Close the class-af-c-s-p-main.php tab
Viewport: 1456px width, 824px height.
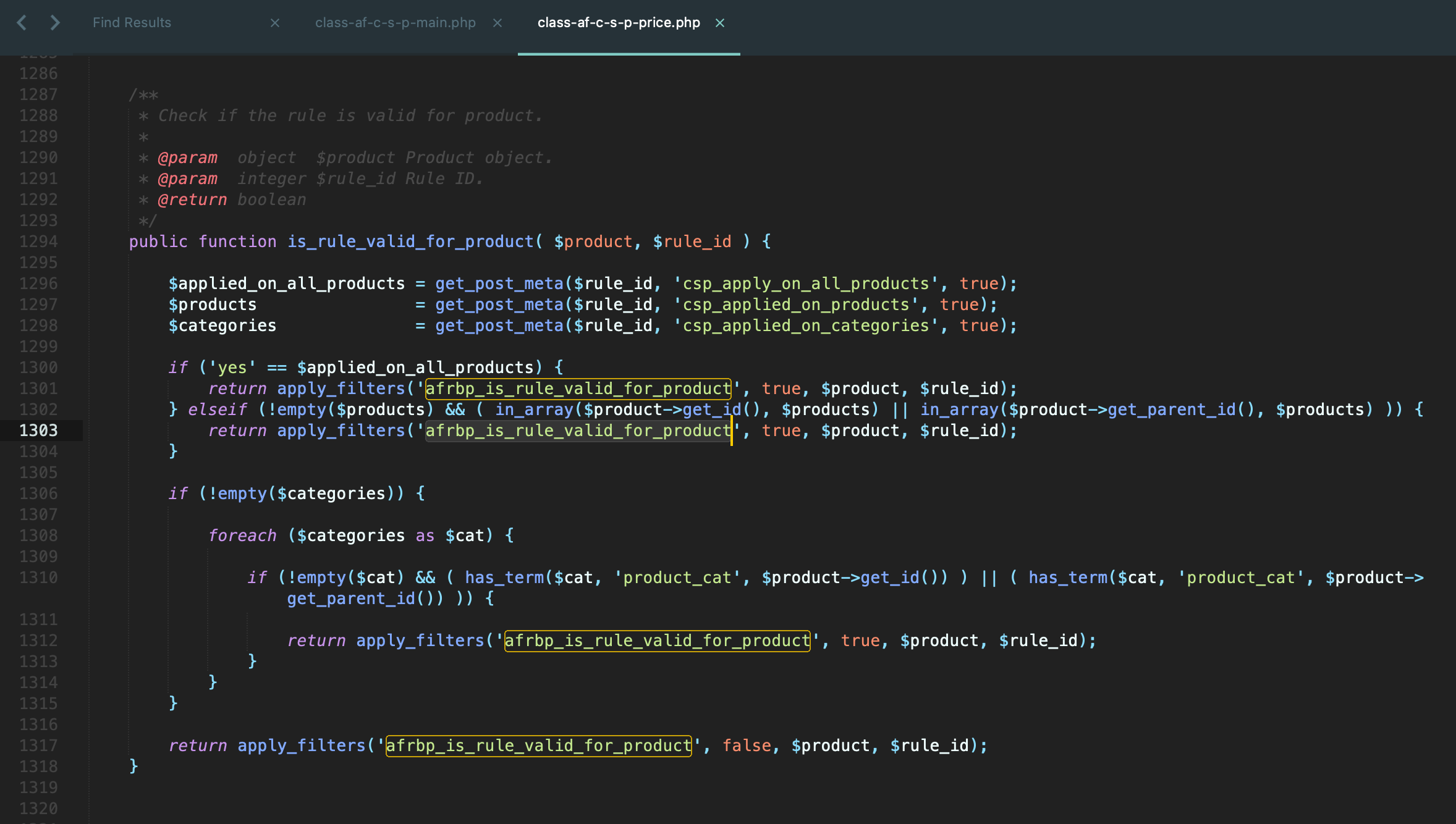(x=497, y=23)
